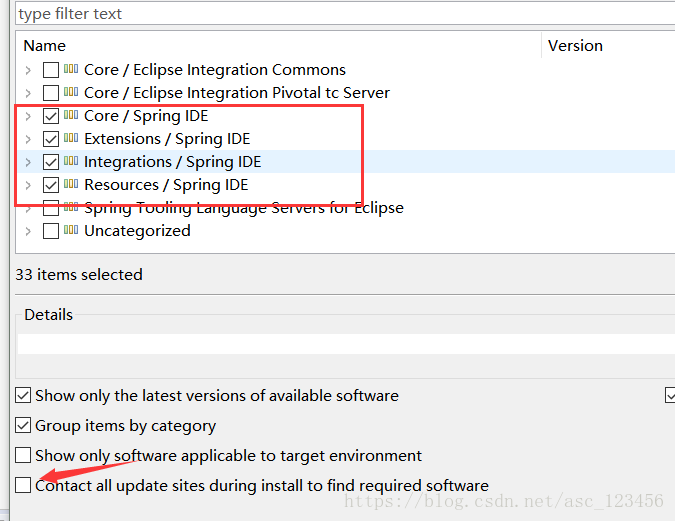Click the category icon beside Integrations / Spring IDE
The width and height of the screenshot is (675, 521).
tap(71, 161)
